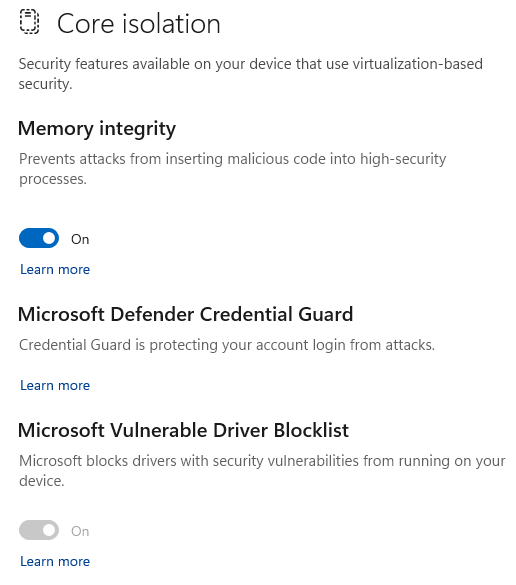Select the Memory integrity heading
516x585 pixels.
97,129
